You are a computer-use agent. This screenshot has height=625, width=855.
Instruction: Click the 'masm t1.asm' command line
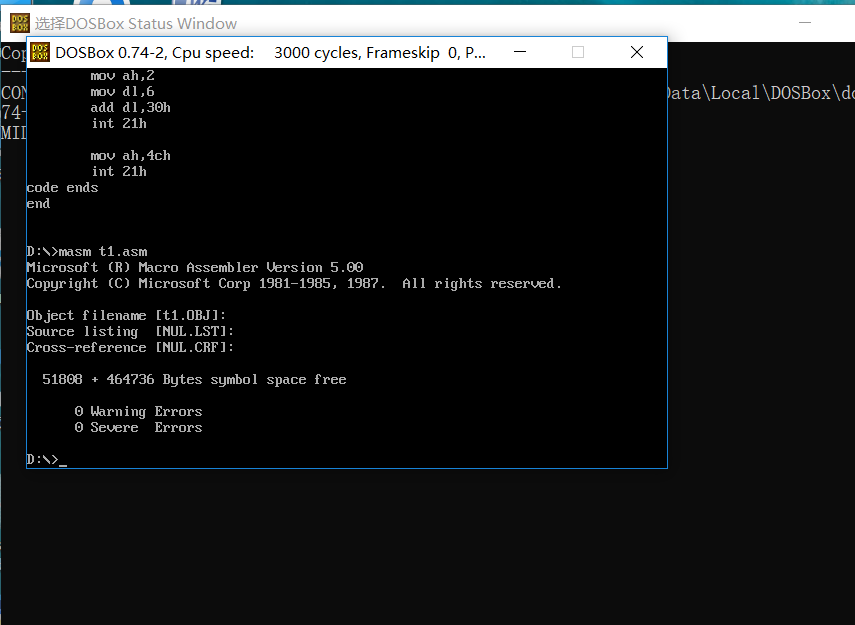click(87, 252)
